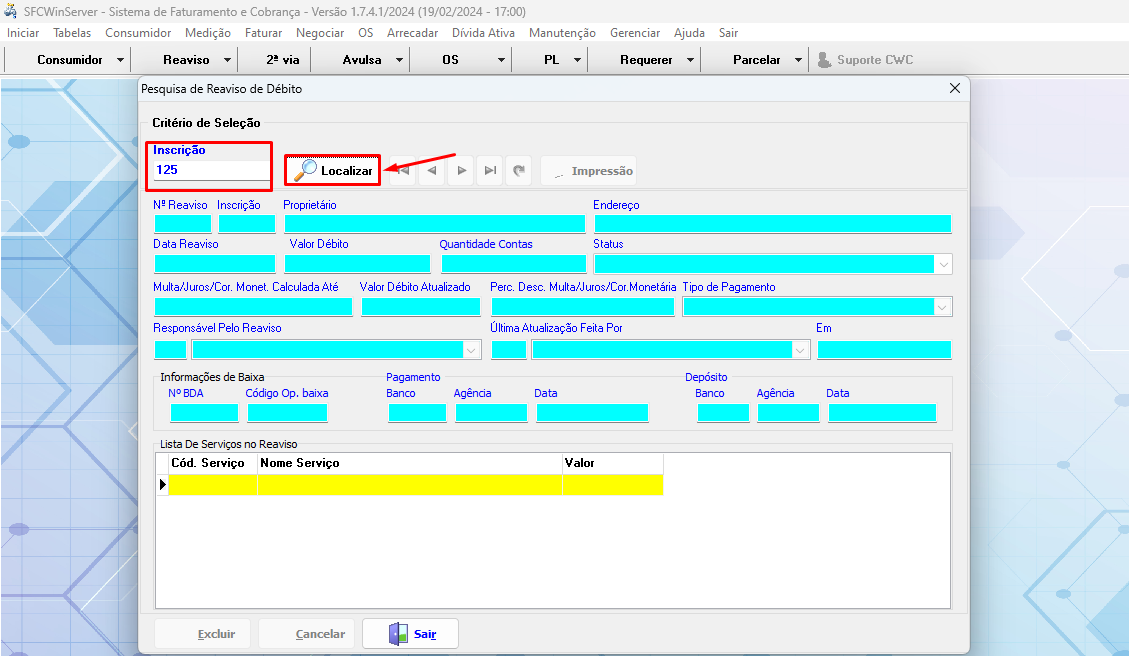Expand the Parcelar toolbar dropdown arrow

[x=798, y=60]
